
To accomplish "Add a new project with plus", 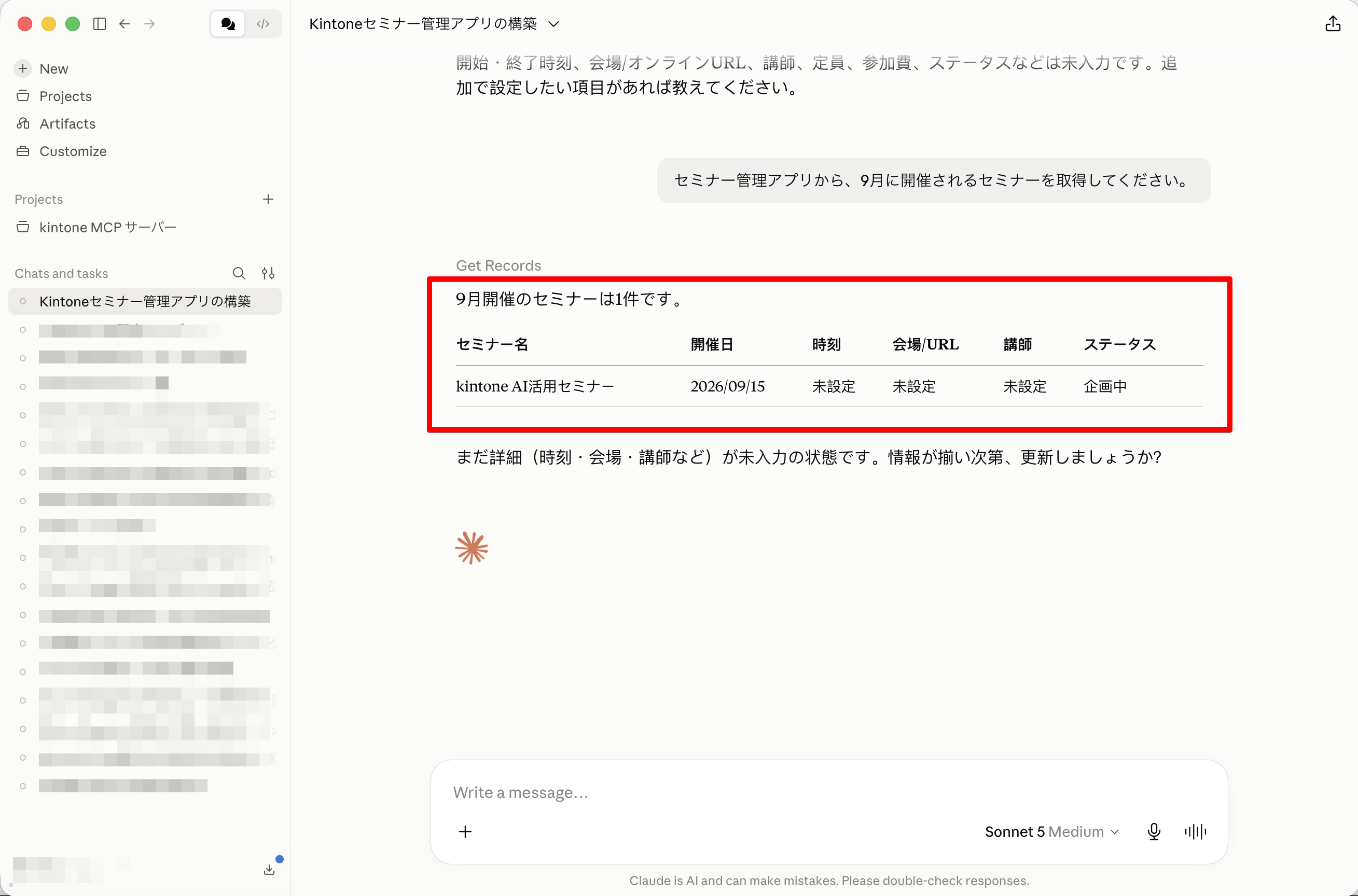I will 268,199.
